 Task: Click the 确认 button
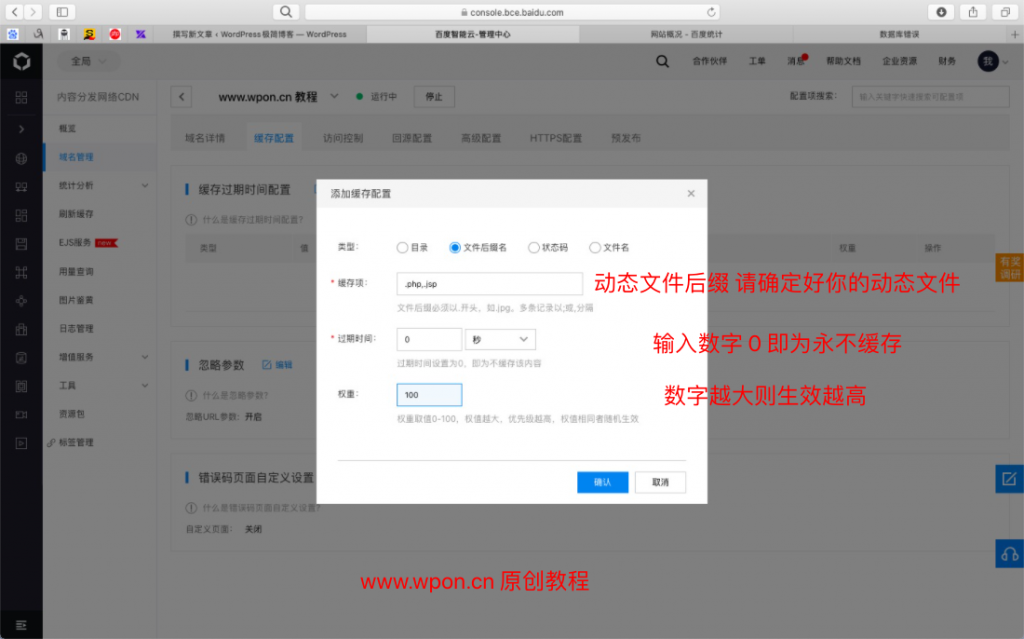pyautogui.click(x=602, y=482)
